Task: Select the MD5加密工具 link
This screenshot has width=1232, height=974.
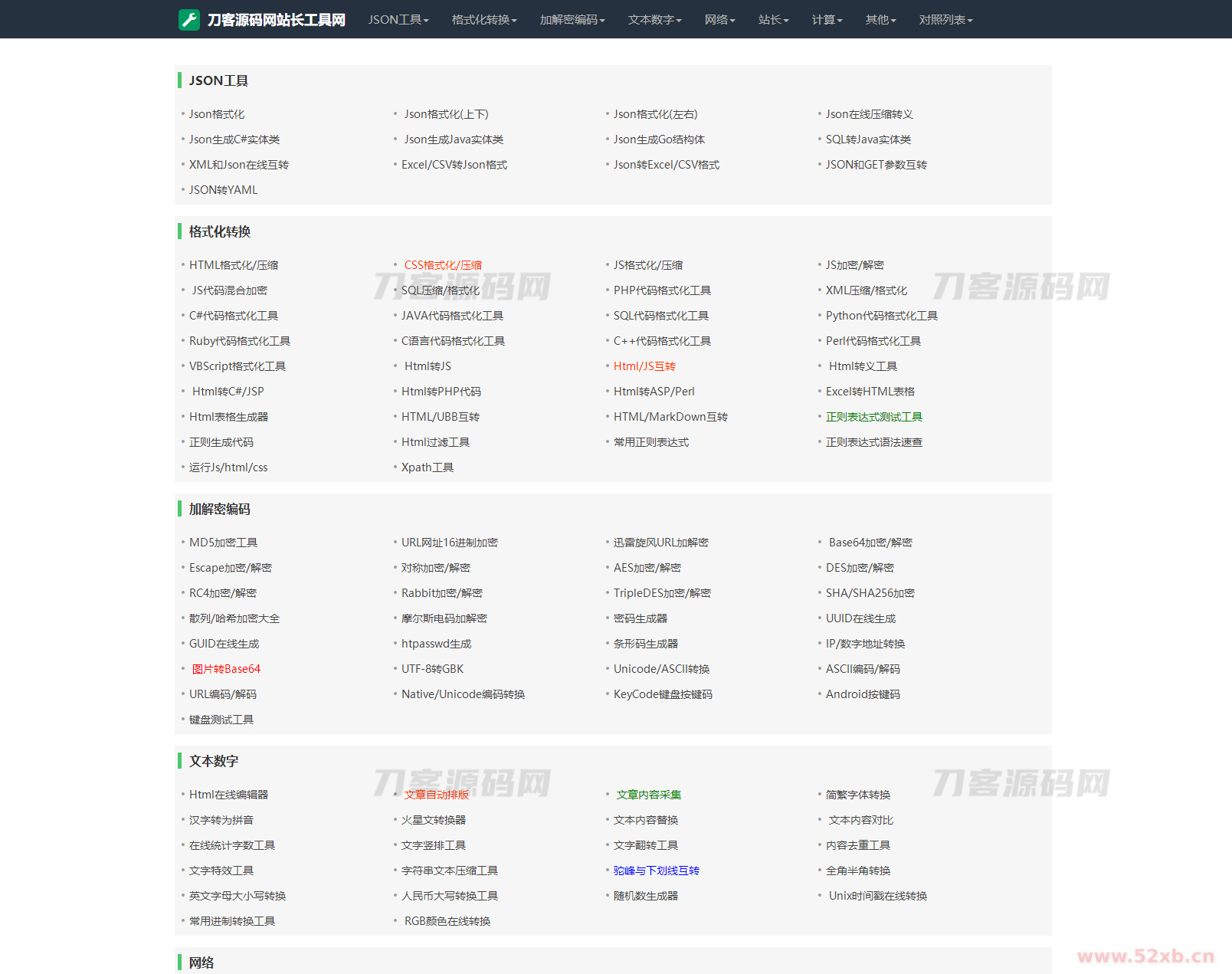Action: tap(223, 543)
